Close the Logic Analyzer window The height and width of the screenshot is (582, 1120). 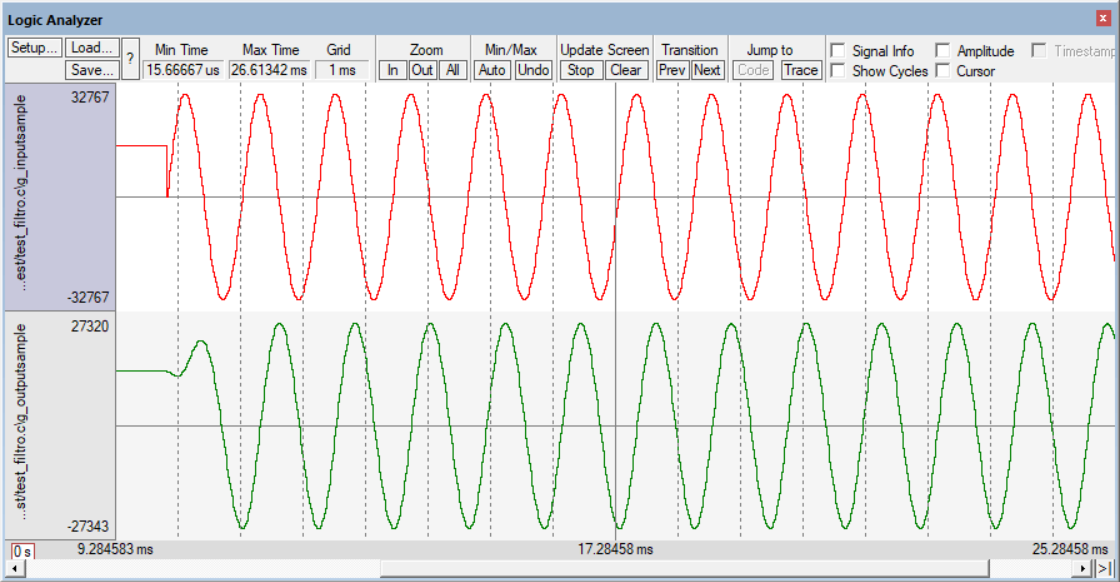[x=1104, y=19]
